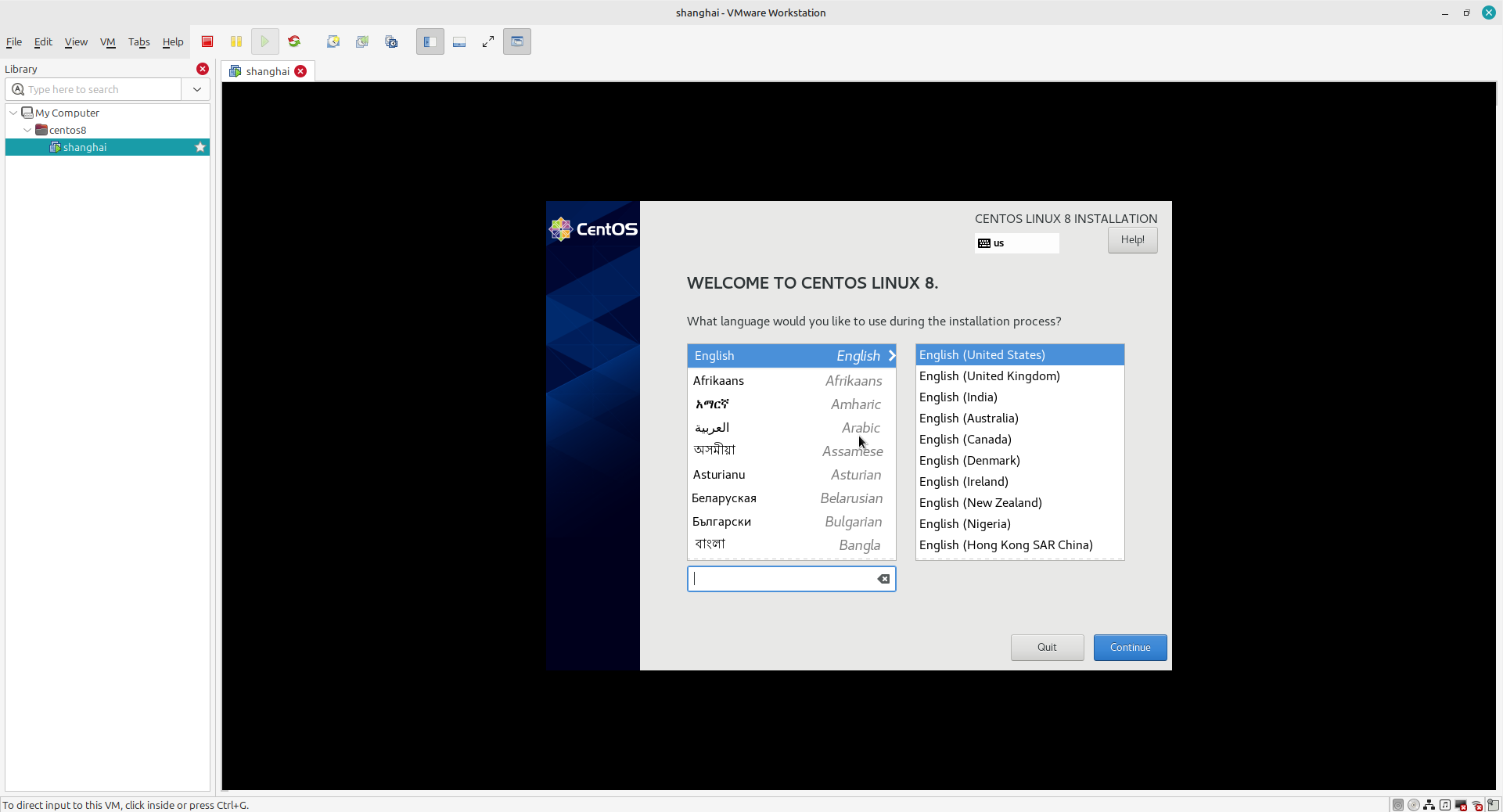Close the shanghai tab

coord(300,71)
